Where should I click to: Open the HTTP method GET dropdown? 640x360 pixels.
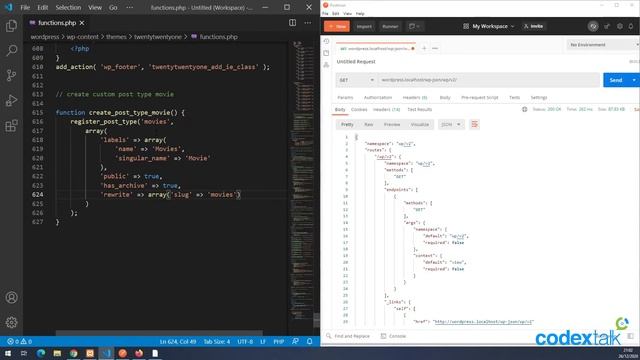click(x=356, y=80)
